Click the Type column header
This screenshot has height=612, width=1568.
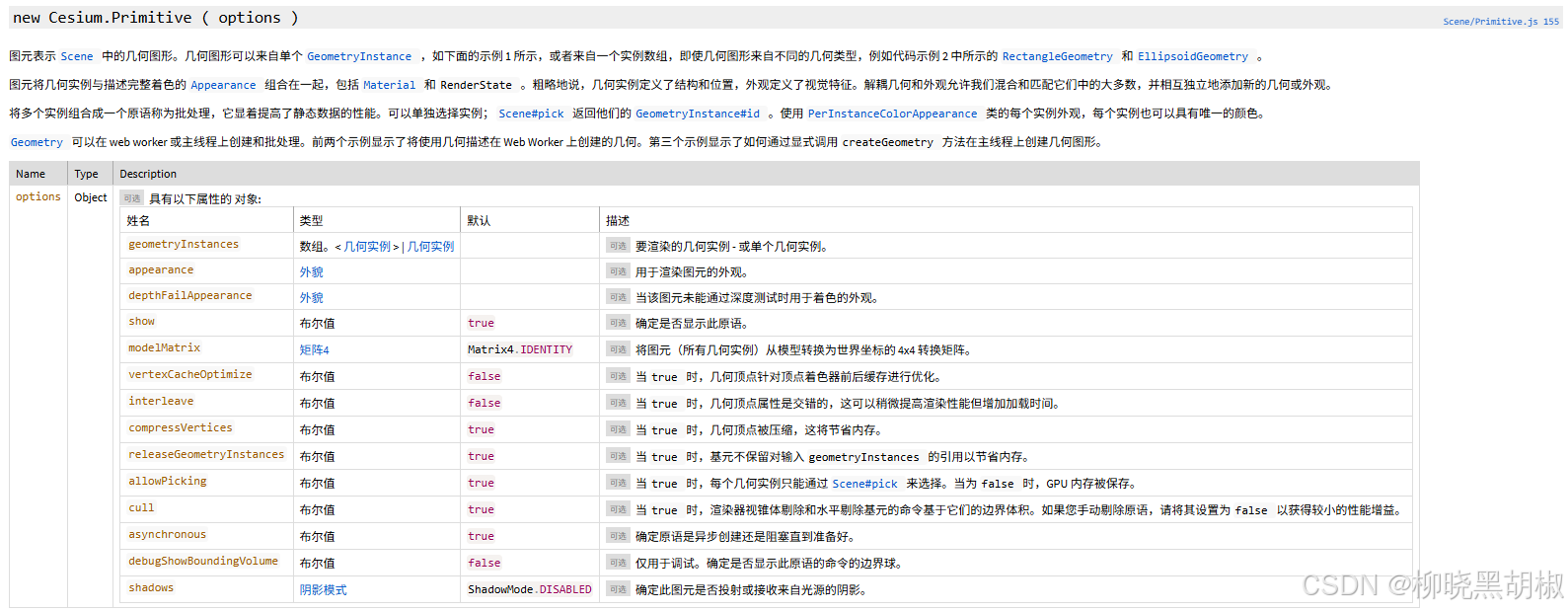pyautogui.click(x=87, y=174)
